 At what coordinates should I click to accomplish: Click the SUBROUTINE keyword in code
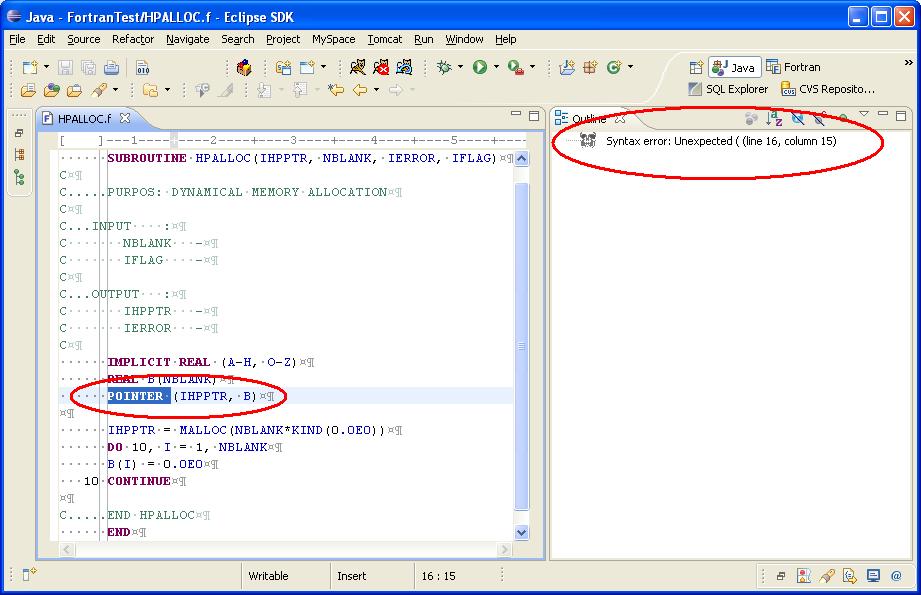pyautogui.click(x=147, y=159)
